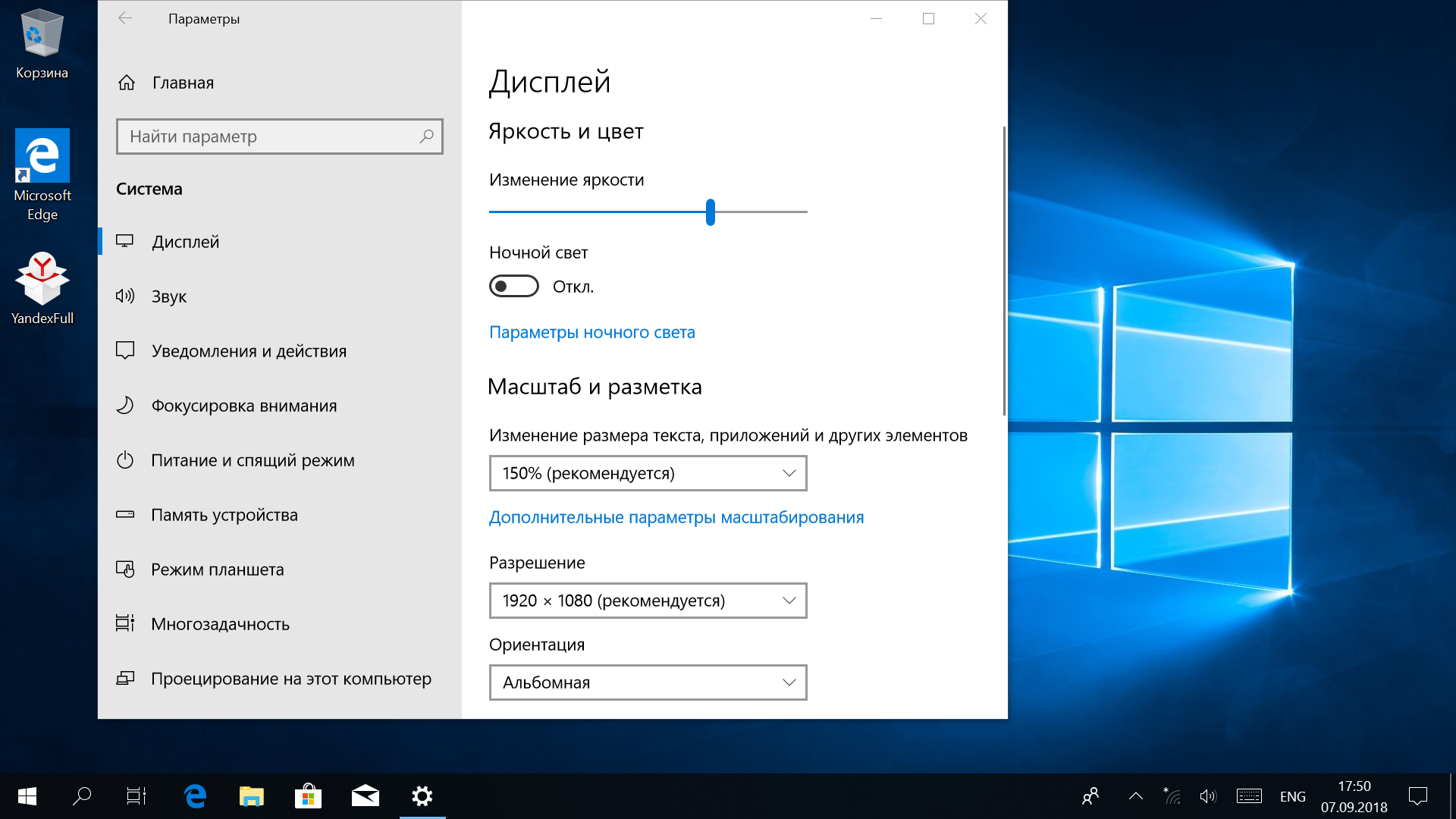This screenshot has width=1456, height=819.
Task: Show hidden tray icons chevron
Action: (1135, 796)
